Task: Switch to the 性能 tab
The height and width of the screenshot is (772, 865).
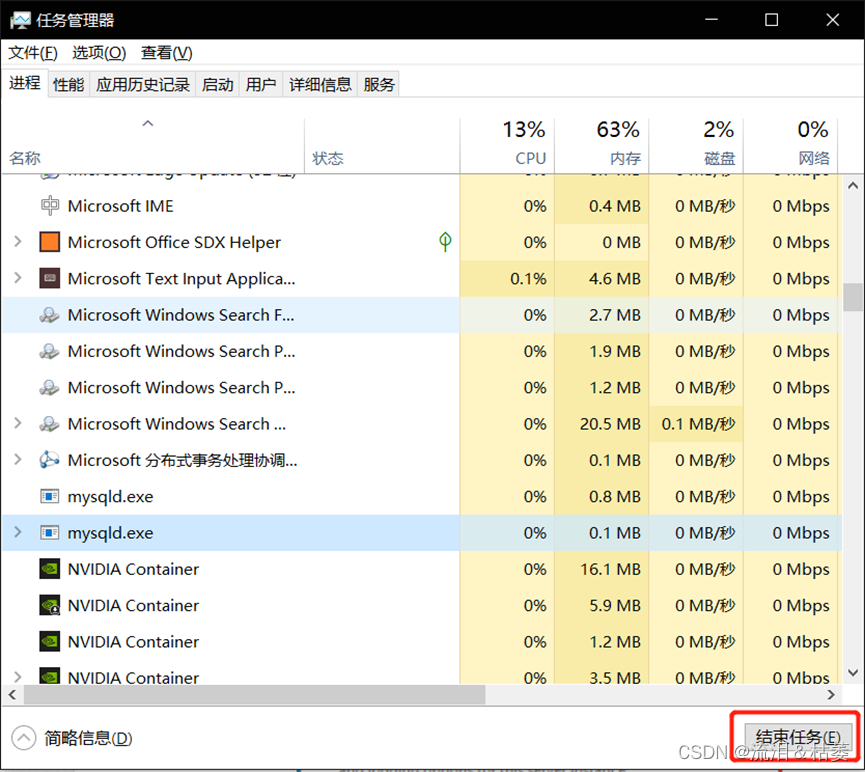Action: coord(68,84)
